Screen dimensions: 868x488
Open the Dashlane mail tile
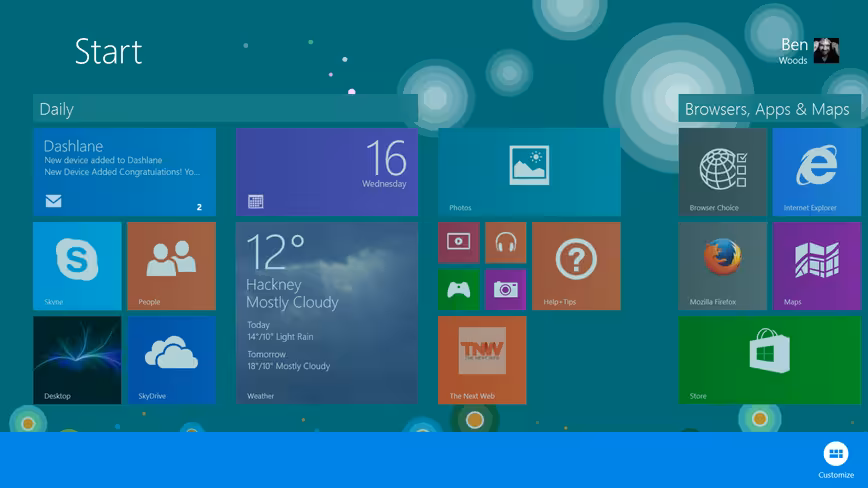pyautogui.click(x=125, y=172)
